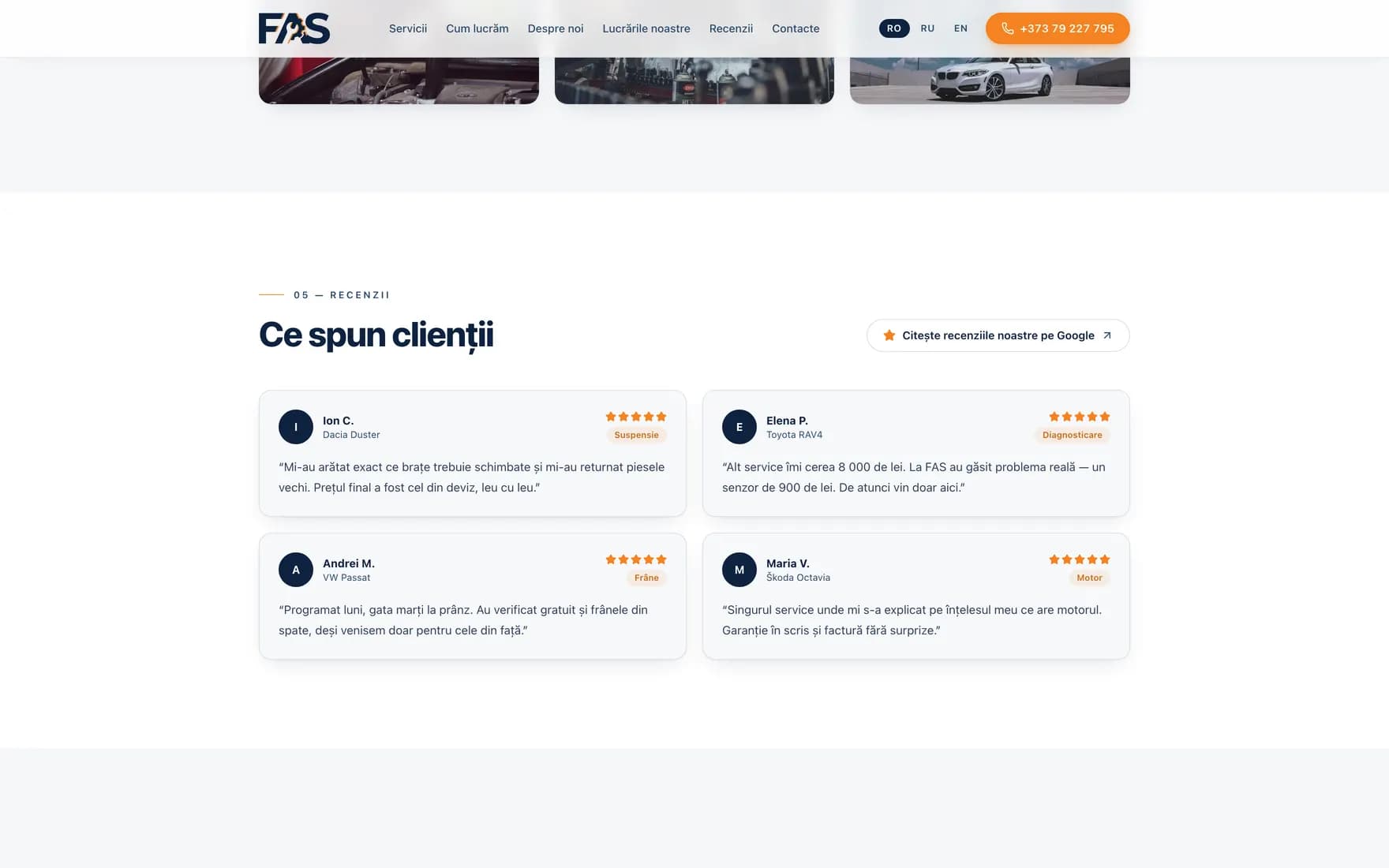The height and width of the screenshot is (868, 1389).
Task: Click Ion C.'s avatar circle
Action: (296, 427)
